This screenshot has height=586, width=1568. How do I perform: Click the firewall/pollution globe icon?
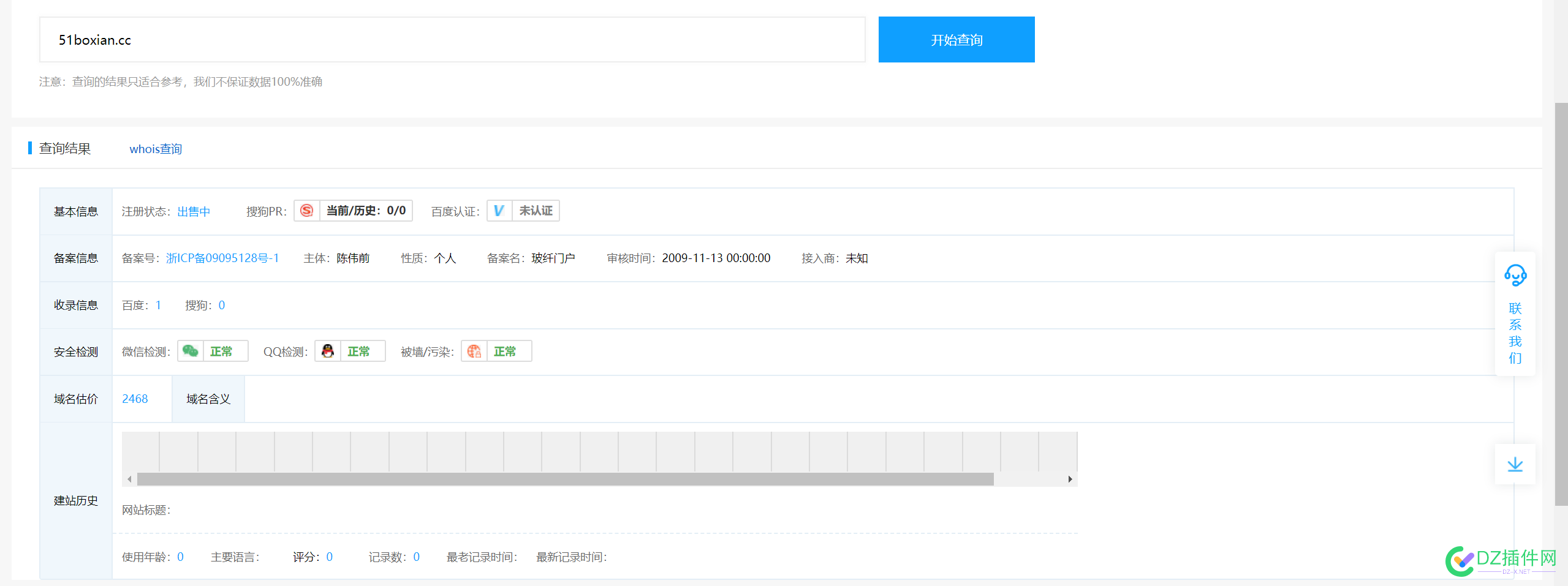pos(474,351)
